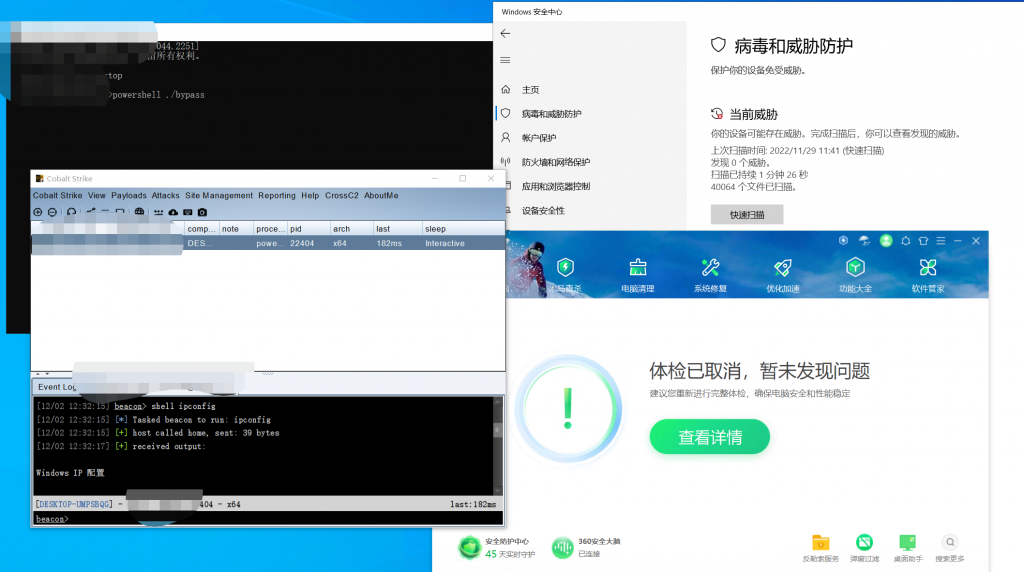Open the CrossC2 menu
Screen dimensions: 1024x572
pyautogui.click(x=342, y=195)
